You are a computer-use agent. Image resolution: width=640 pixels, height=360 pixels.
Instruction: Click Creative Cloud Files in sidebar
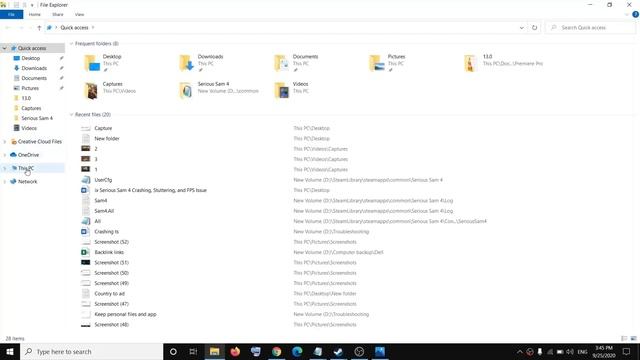[39, 142]
